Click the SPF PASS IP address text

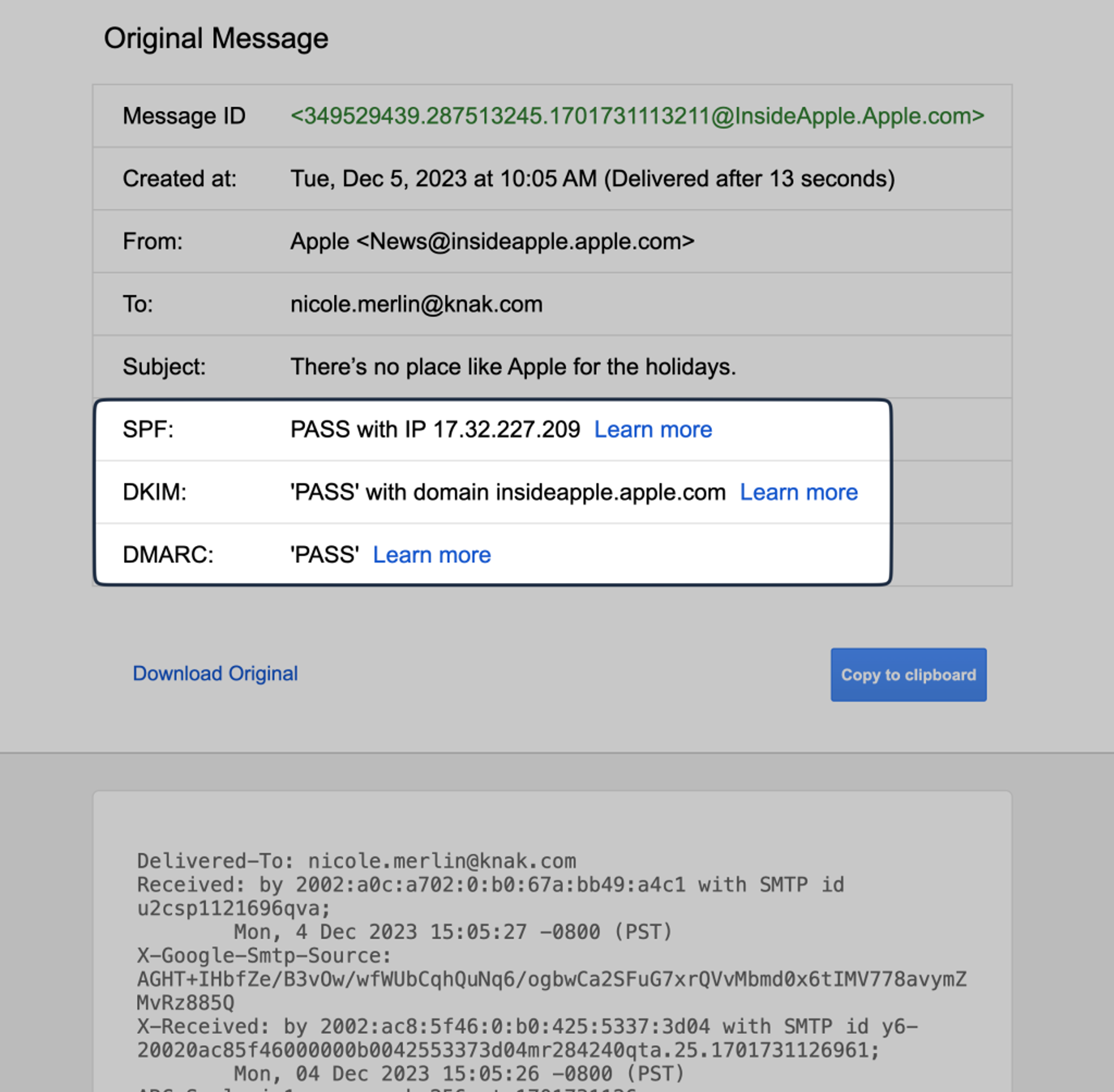(435, 430)
